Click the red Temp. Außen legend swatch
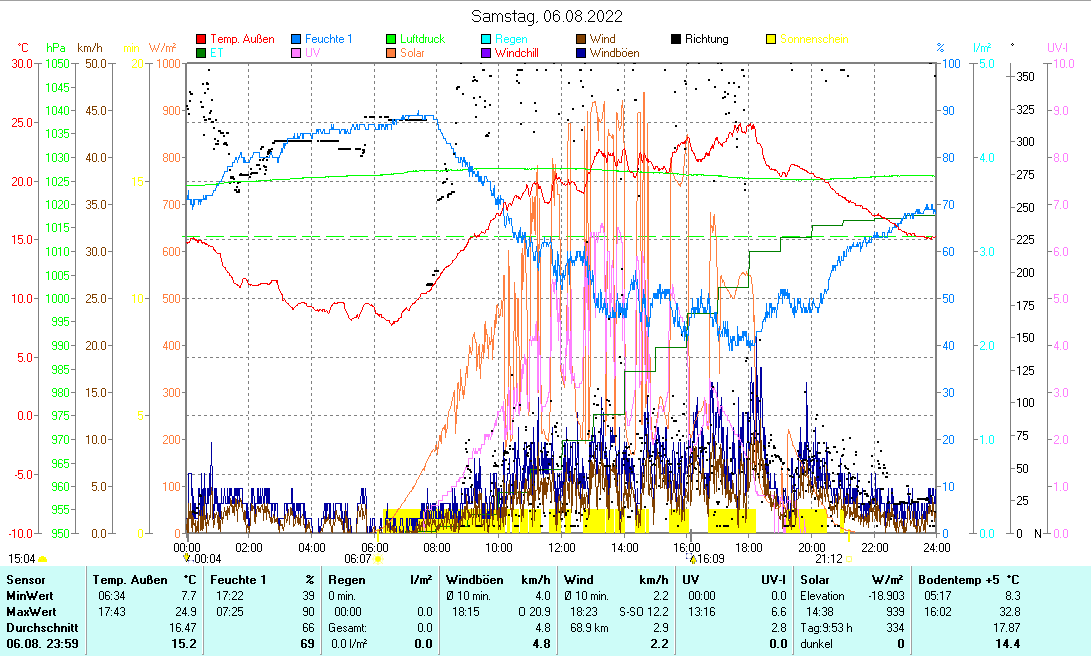The image size is (1091, 656). click(201, 39)
